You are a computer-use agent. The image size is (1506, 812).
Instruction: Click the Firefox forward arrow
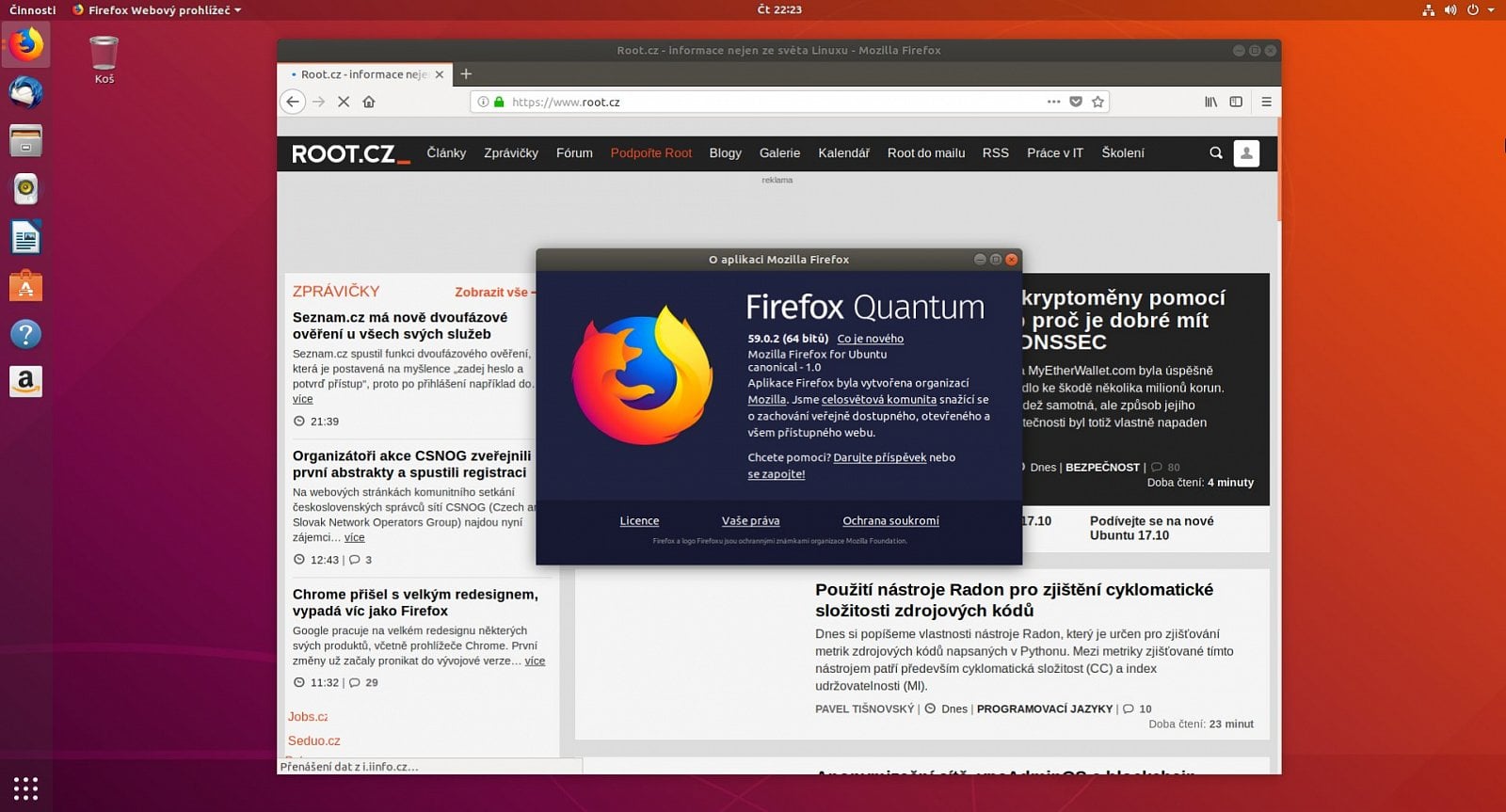click(318, 102)
